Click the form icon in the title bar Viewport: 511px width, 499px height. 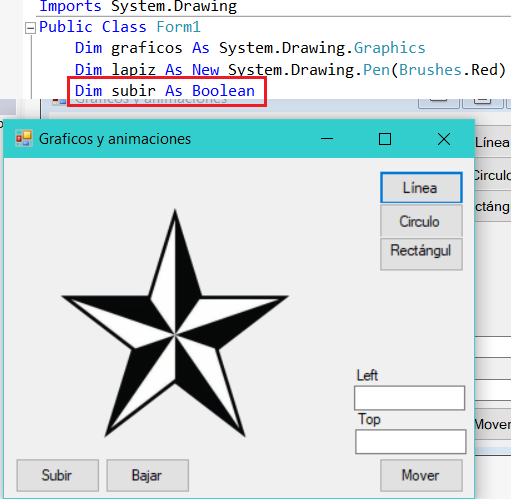tap(24, 138)
